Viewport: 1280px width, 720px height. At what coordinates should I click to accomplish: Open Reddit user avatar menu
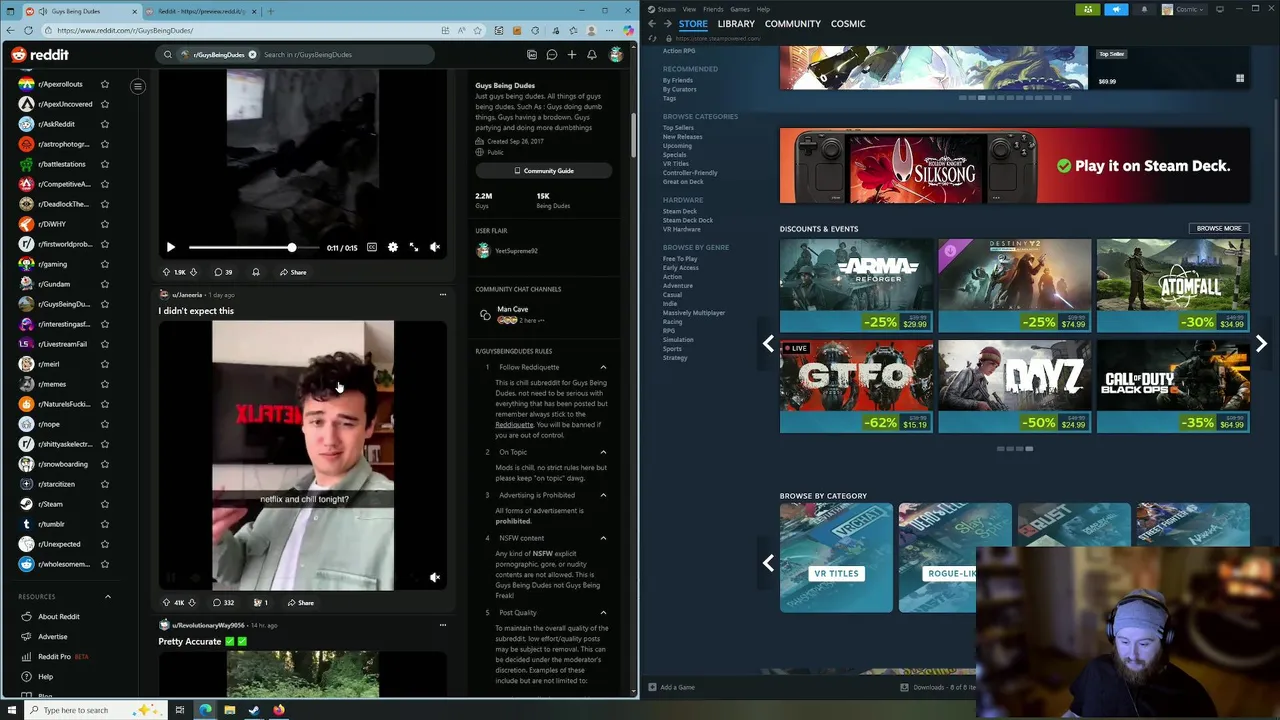point(616,55)
